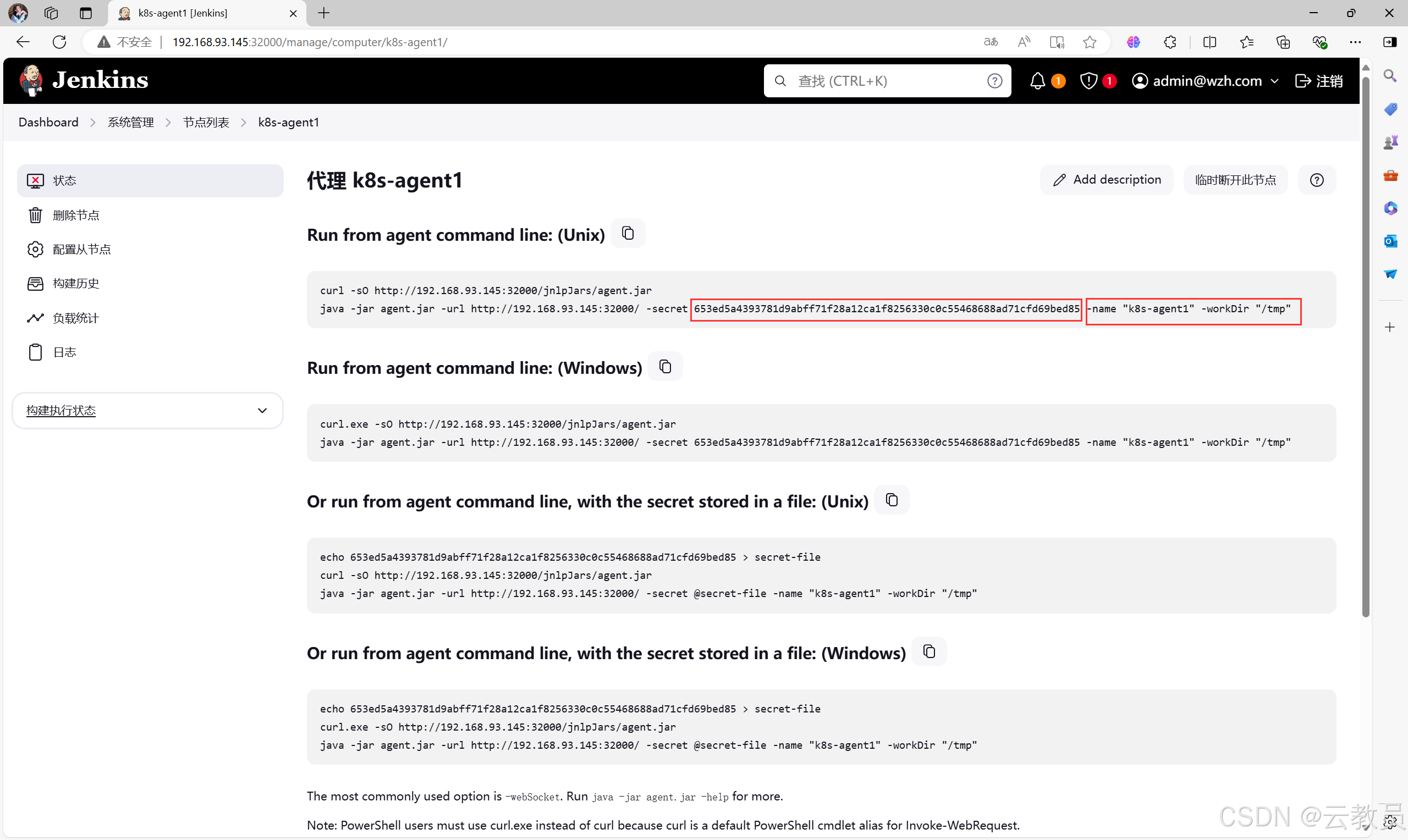This screenshot has width=1408, height=840.
Task: Click the 临时断开此节点 button
Action: point(1235,180)
